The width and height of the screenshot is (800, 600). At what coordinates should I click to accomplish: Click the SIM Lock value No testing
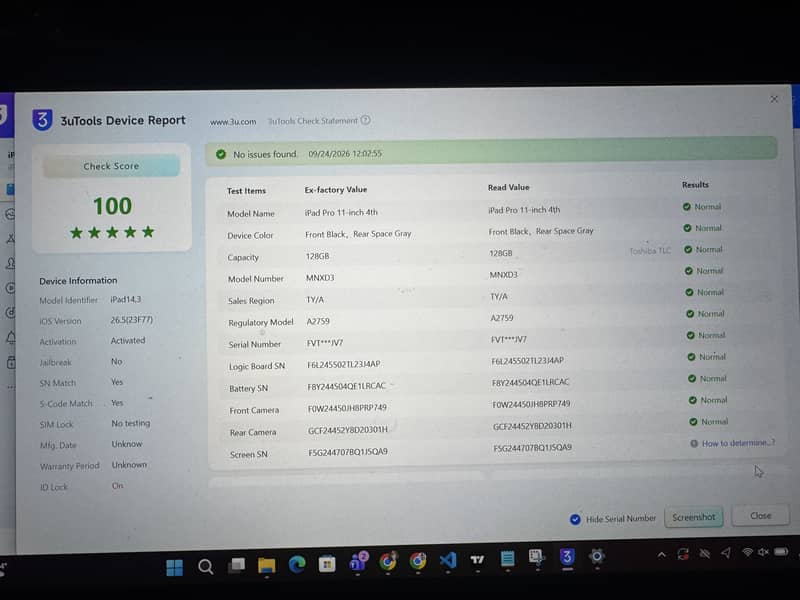pos(131,423)
